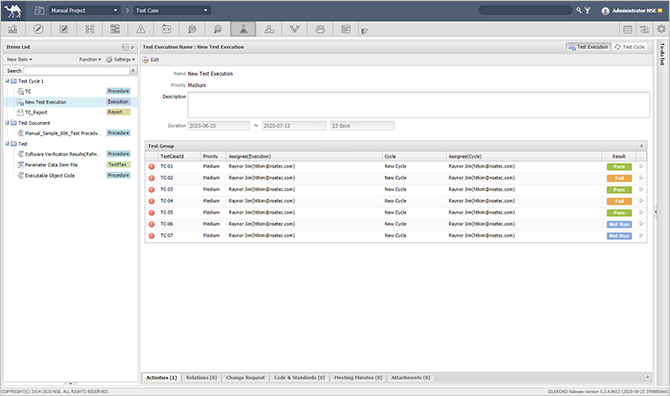Click the circles cluster toolbar icon
This screenshot has height=396, width=670.
tap(269, 29)
